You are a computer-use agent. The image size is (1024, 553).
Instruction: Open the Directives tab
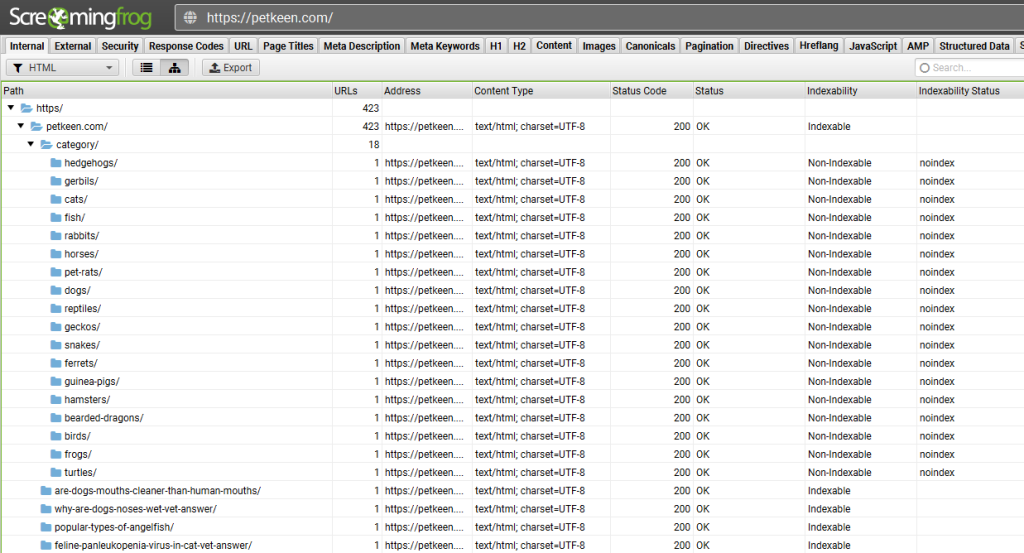(x=767, y=46)
